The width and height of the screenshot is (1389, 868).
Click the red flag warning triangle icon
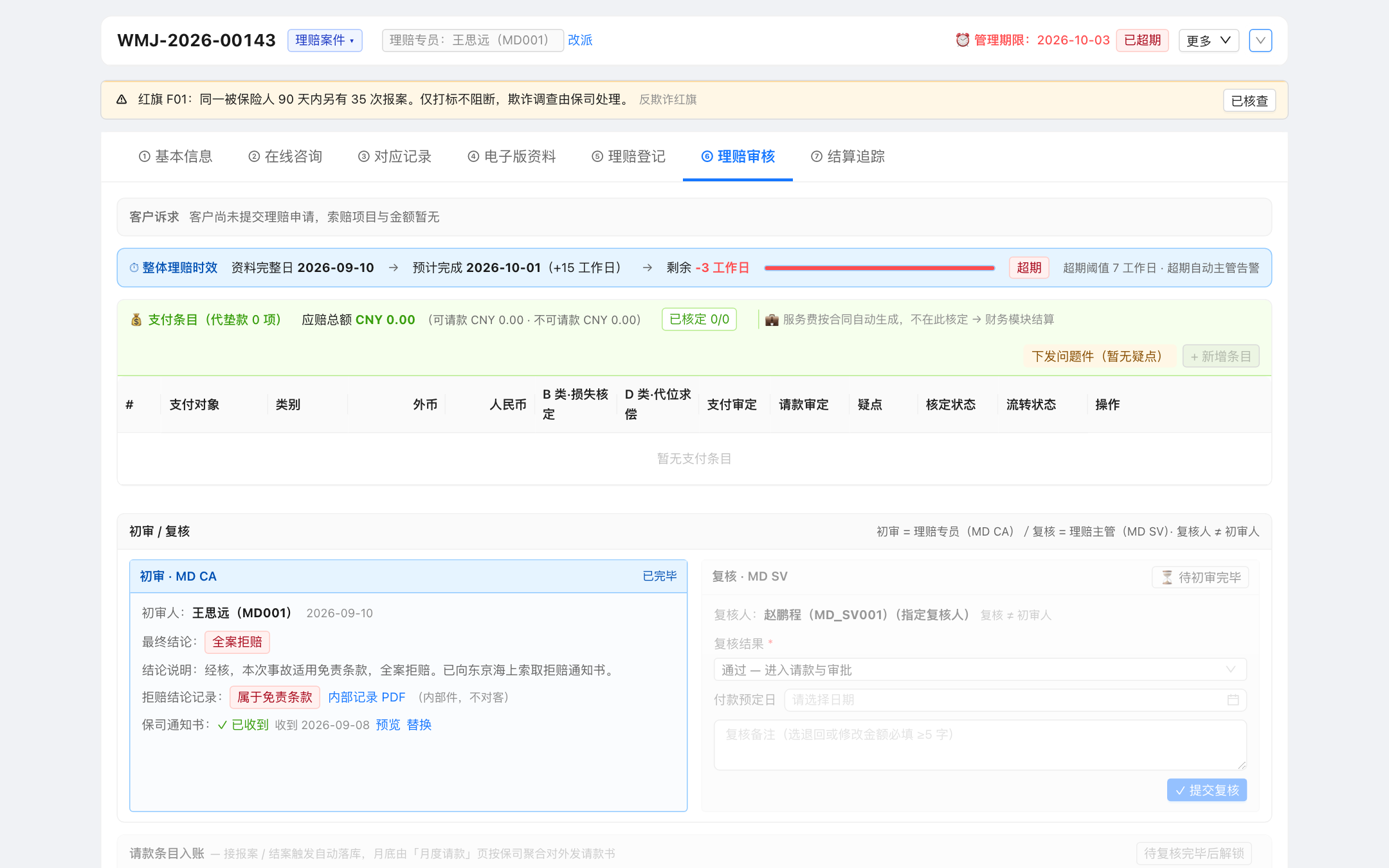tap(122, 99)
